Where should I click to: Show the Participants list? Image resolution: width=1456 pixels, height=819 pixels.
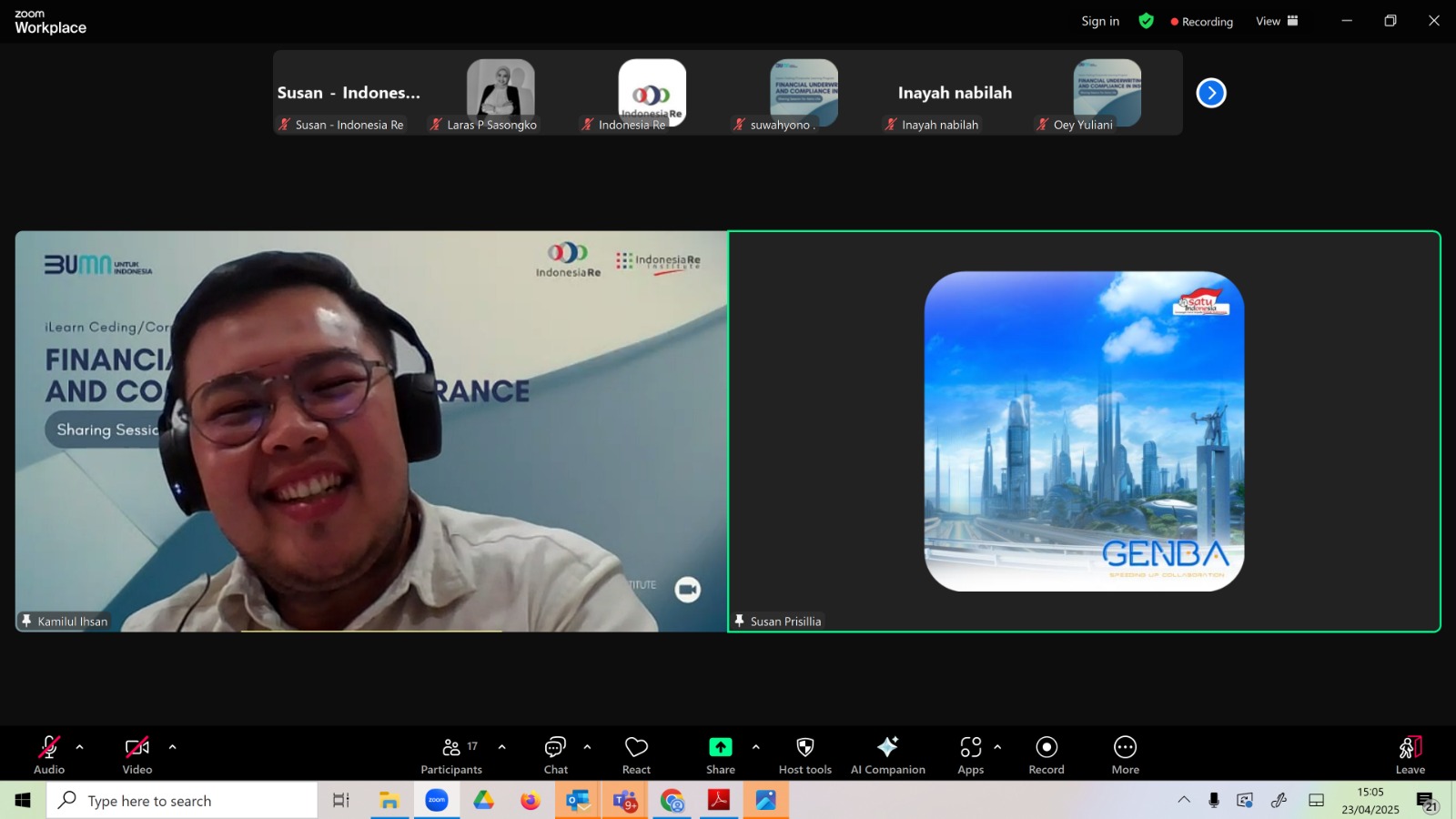[451, 755]
